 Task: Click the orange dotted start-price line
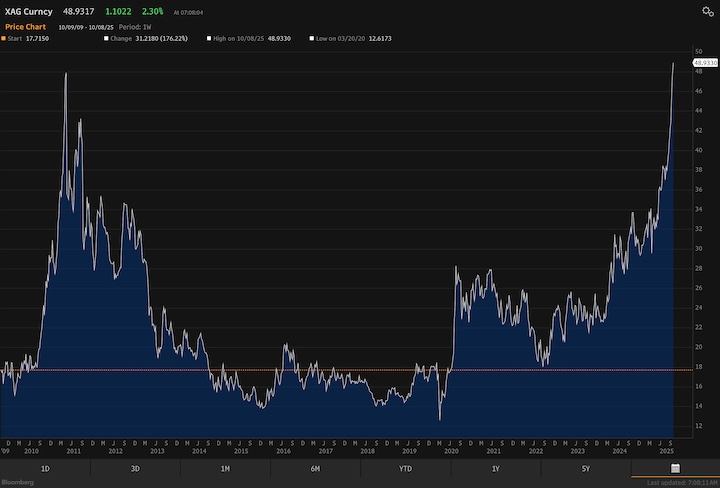point(300,370)
